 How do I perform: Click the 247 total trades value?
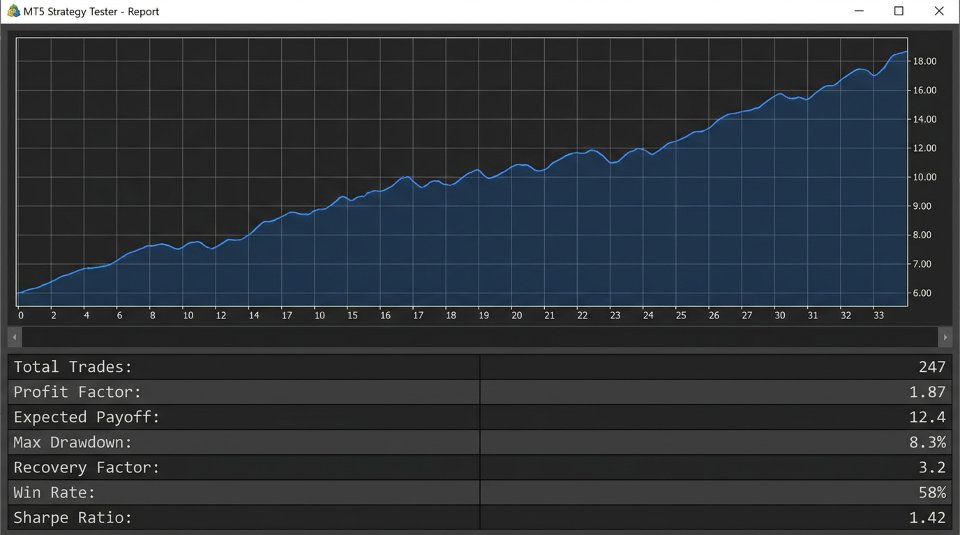point(932,367)
